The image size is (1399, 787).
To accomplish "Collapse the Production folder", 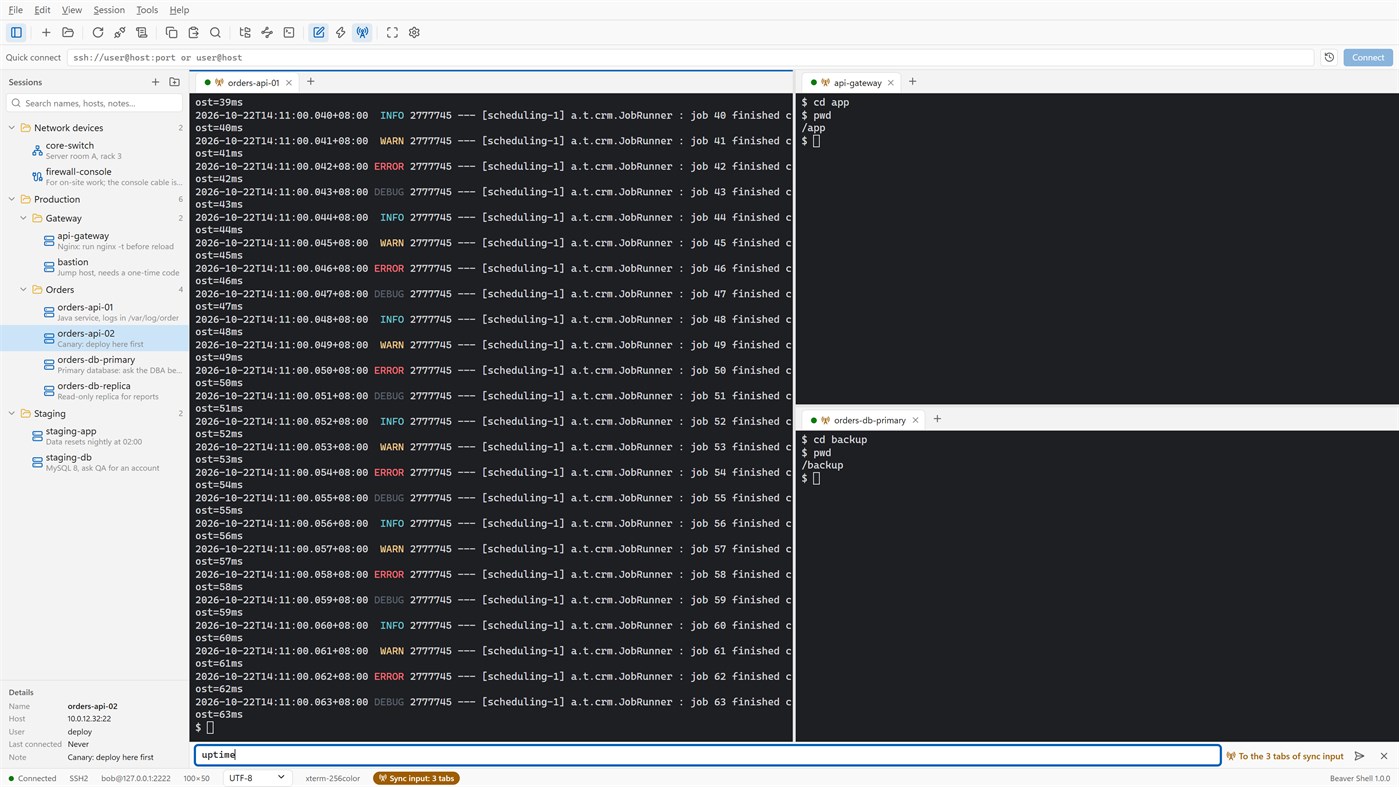I will [x=12, y=199].
